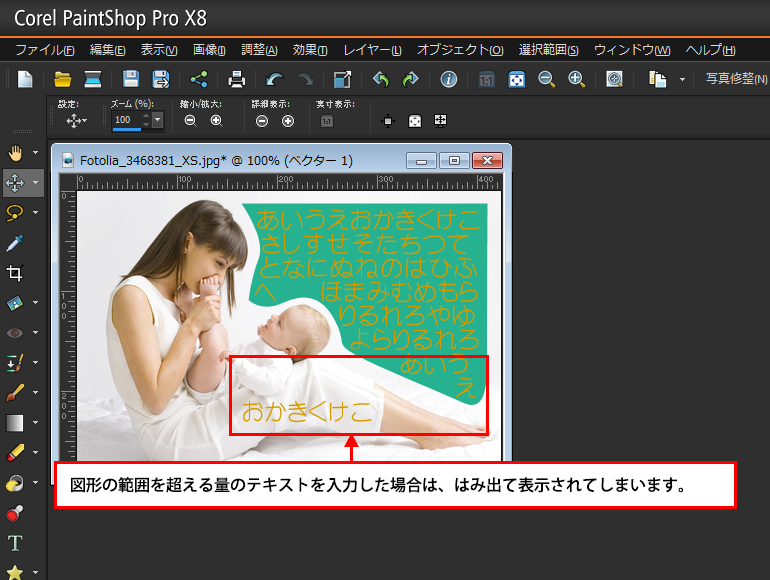Rotate the image right with the green arrow
Image resolution: width=770 pixels, height=580 pixels.
coord(410,79)
